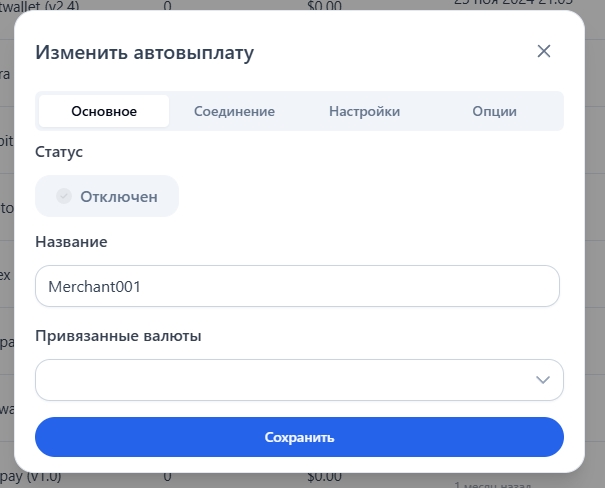Screen dimensions: 605x488
Task: Toggle the Отключен status switch
Action: 107,197
